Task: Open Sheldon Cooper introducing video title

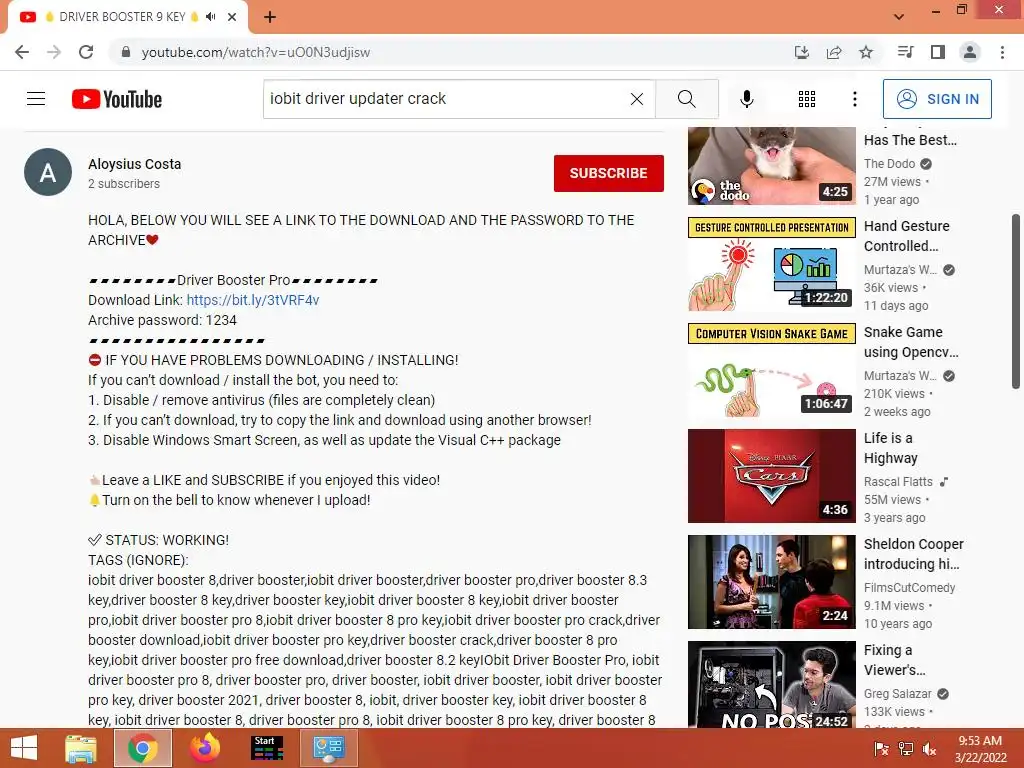Action: (914, 554)
